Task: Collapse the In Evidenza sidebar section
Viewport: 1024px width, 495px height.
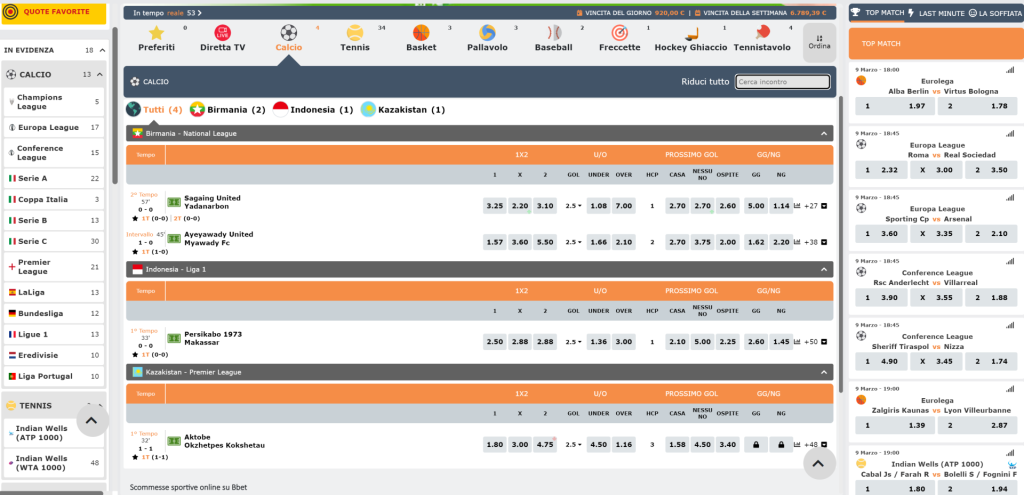Action: 103,50
